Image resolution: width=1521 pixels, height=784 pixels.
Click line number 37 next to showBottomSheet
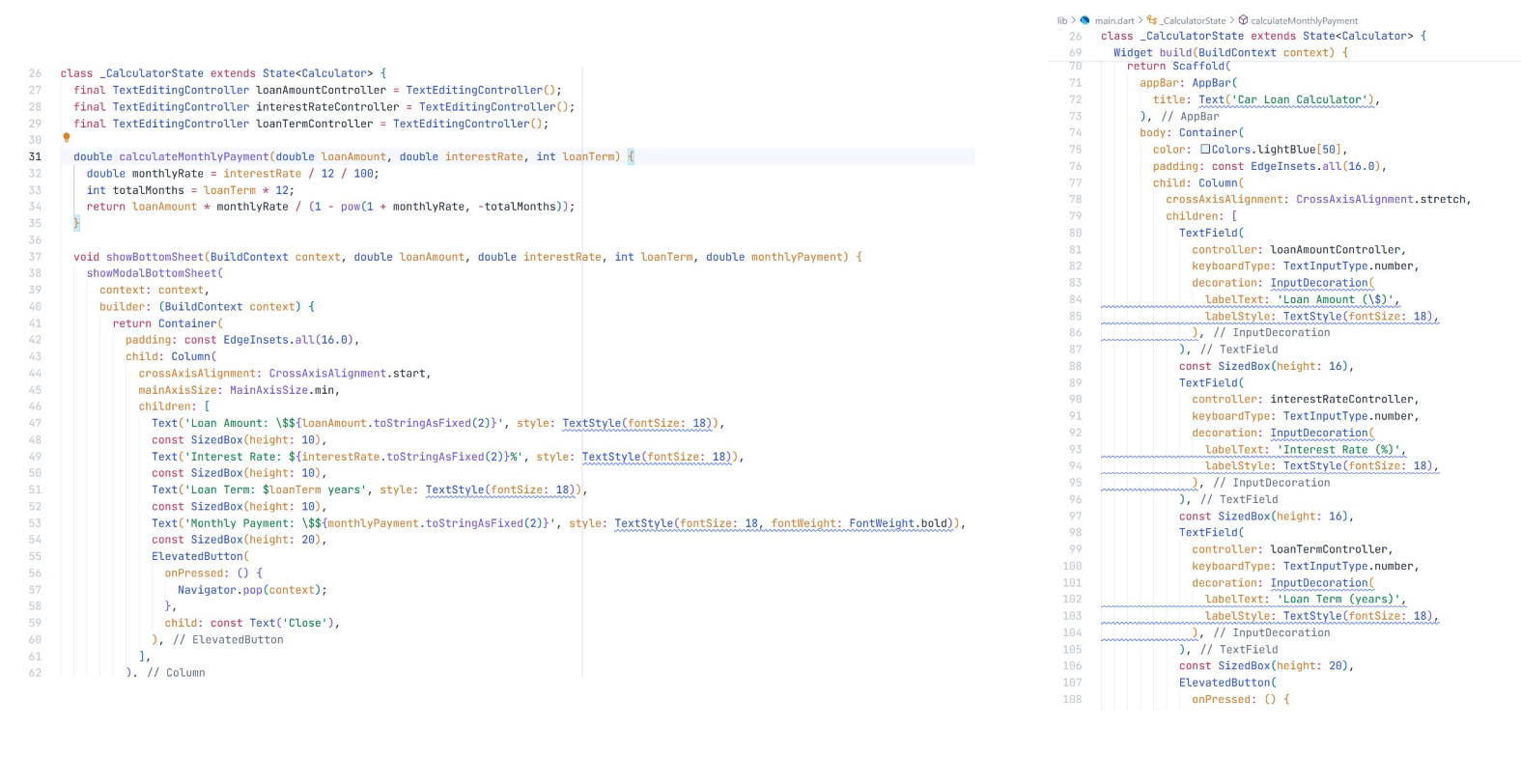pos(35,257)
